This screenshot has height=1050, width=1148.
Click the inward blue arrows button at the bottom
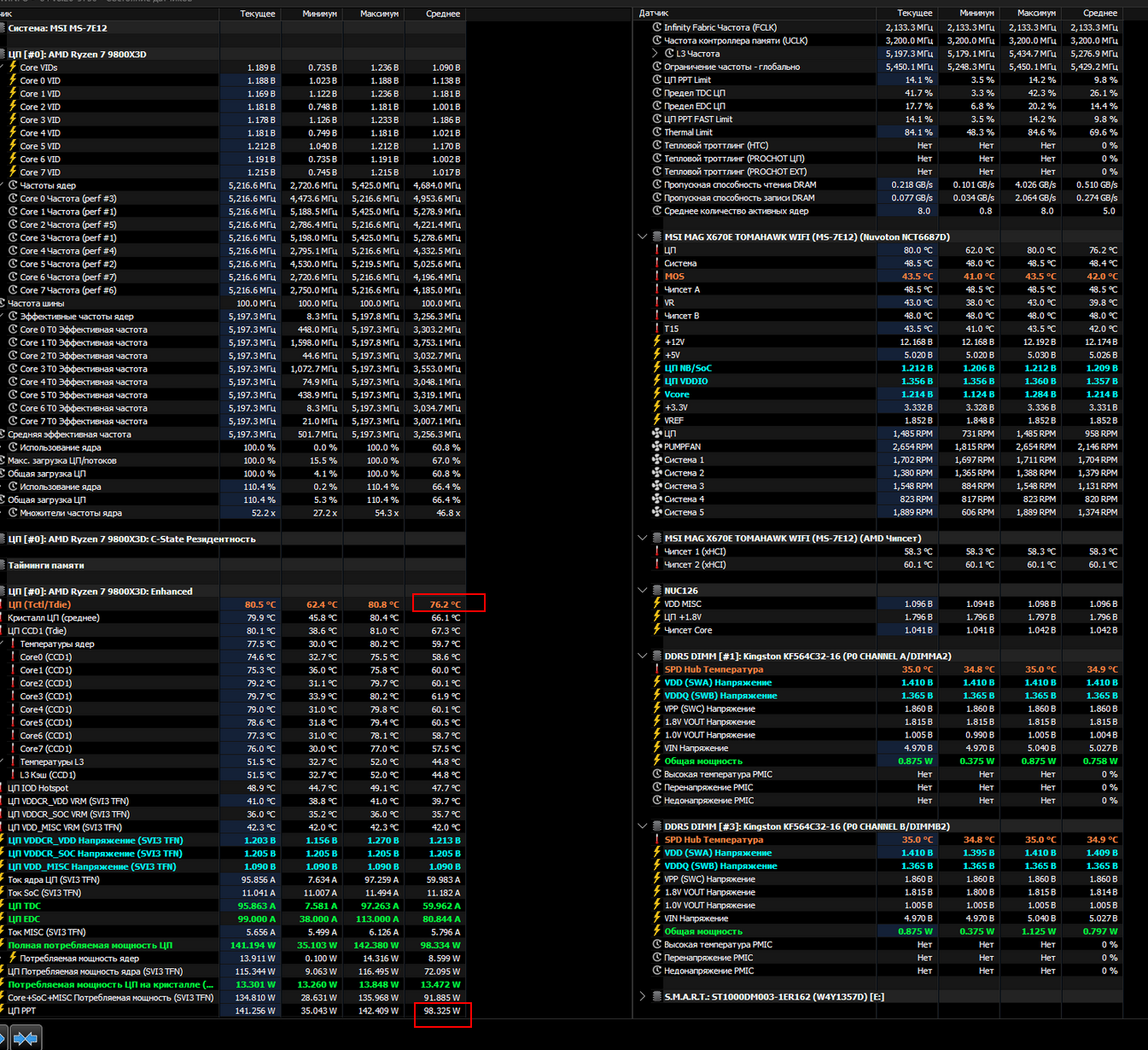pos(26,1038)
